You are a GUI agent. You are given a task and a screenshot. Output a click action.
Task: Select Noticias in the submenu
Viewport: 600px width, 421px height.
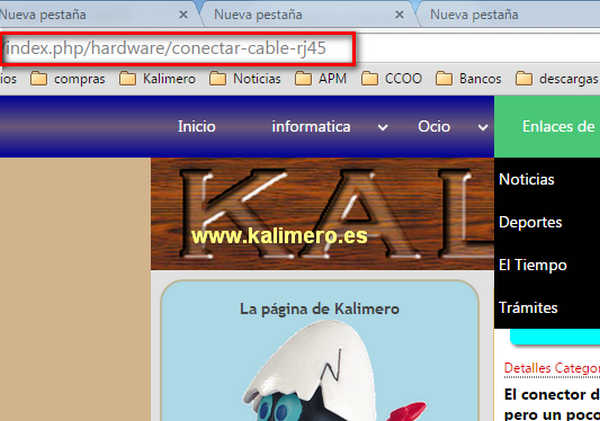click(x=527, y=179)
